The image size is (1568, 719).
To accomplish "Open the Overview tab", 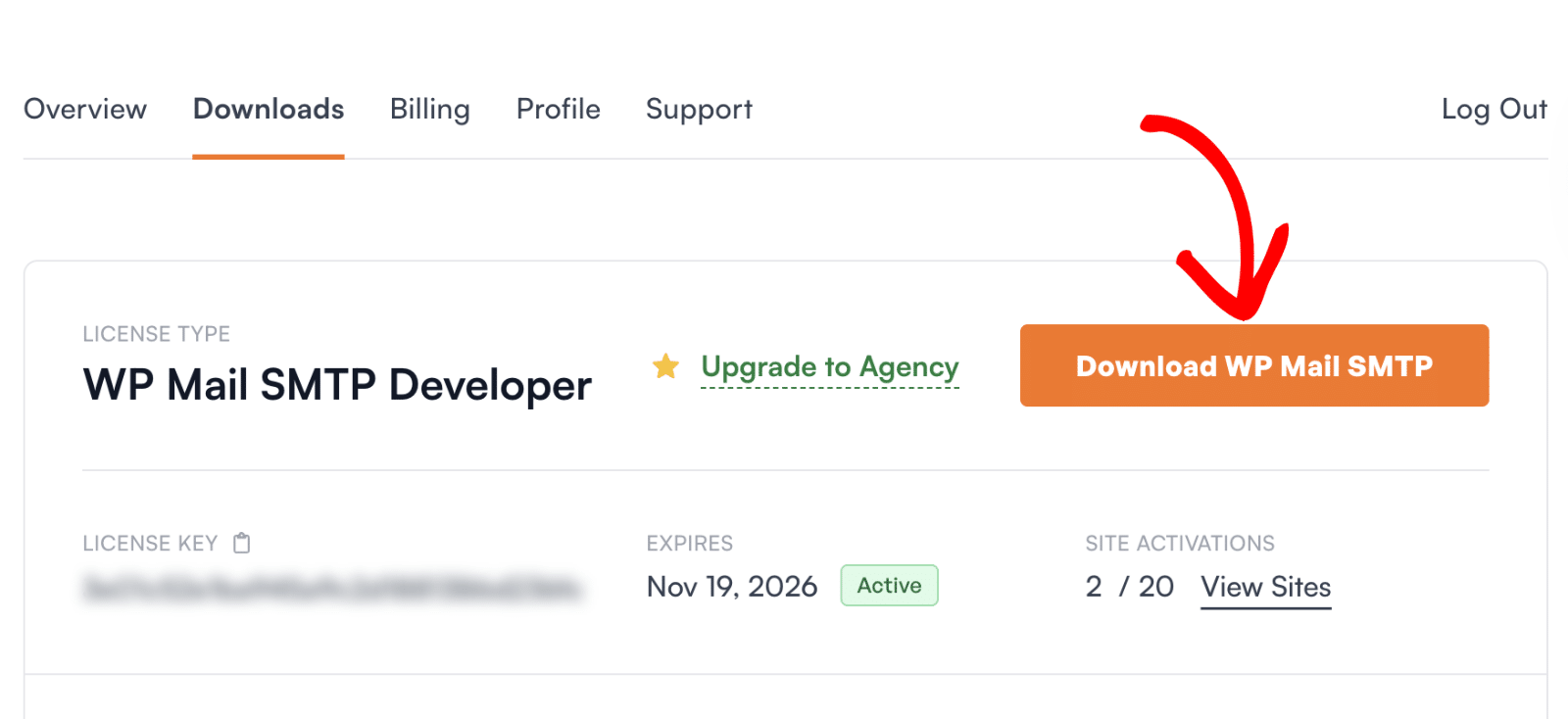I will click(x=85, y=109).
